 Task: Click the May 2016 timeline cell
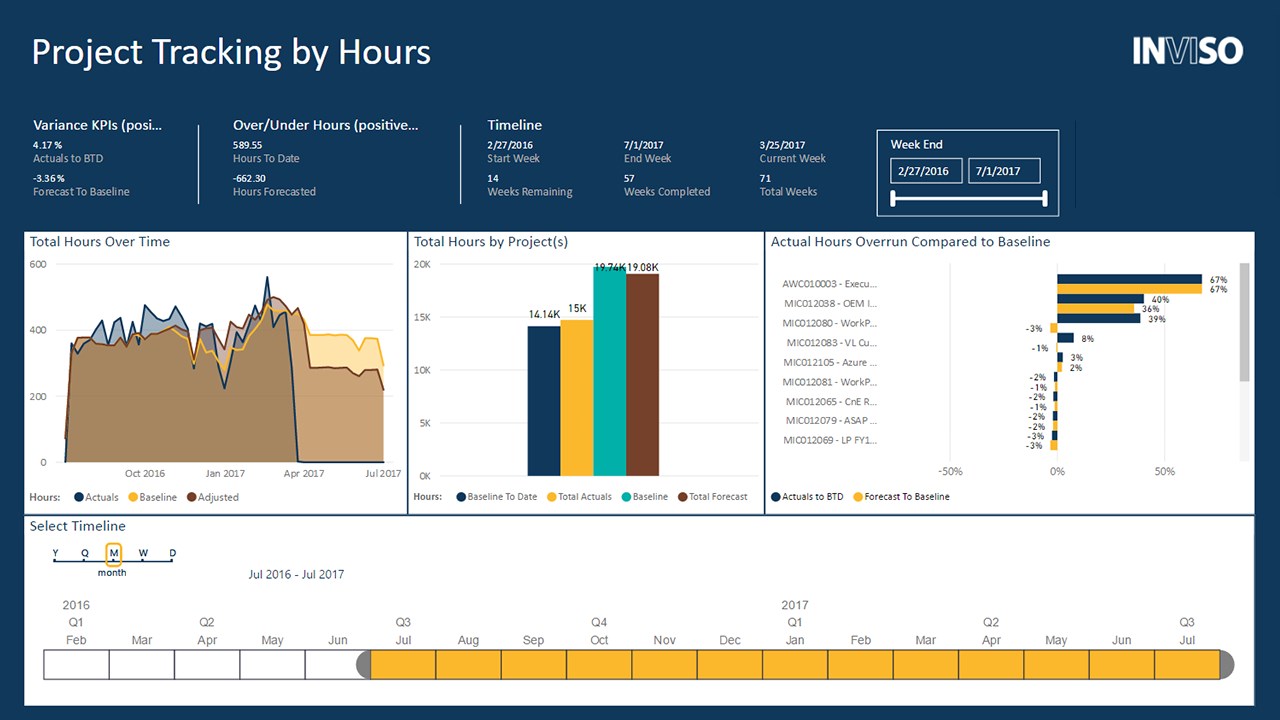click(x=272, y=664)
